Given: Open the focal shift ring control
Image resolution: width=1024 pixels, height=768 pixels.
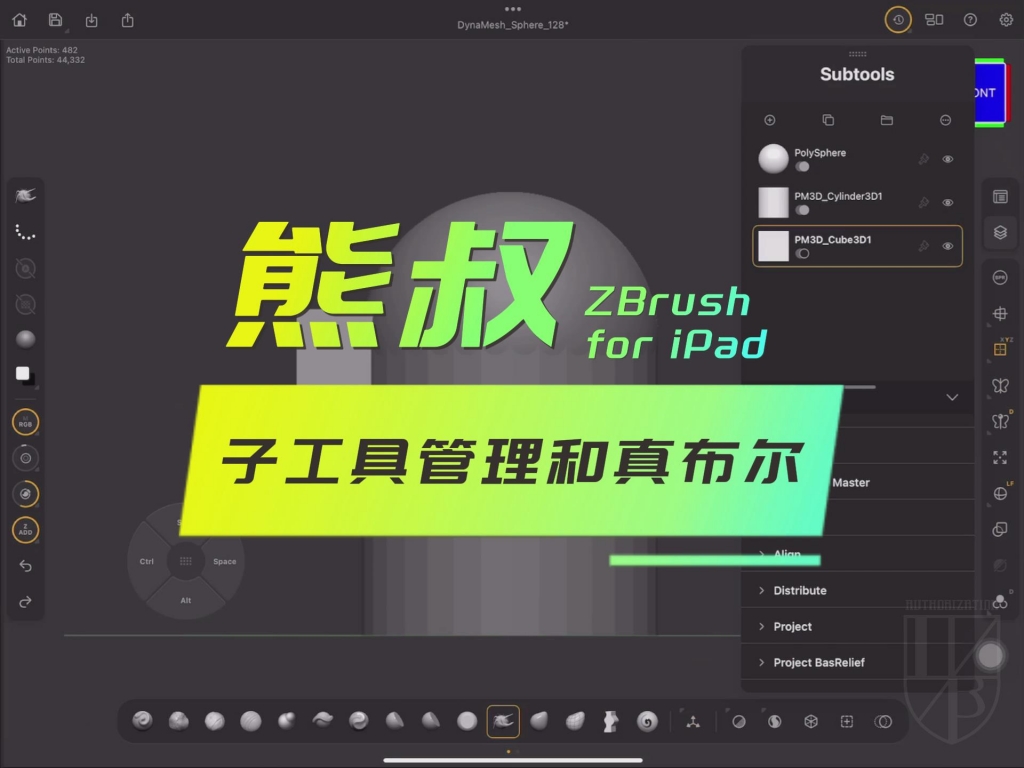Looking at the screenshot, I should point(25,494).
